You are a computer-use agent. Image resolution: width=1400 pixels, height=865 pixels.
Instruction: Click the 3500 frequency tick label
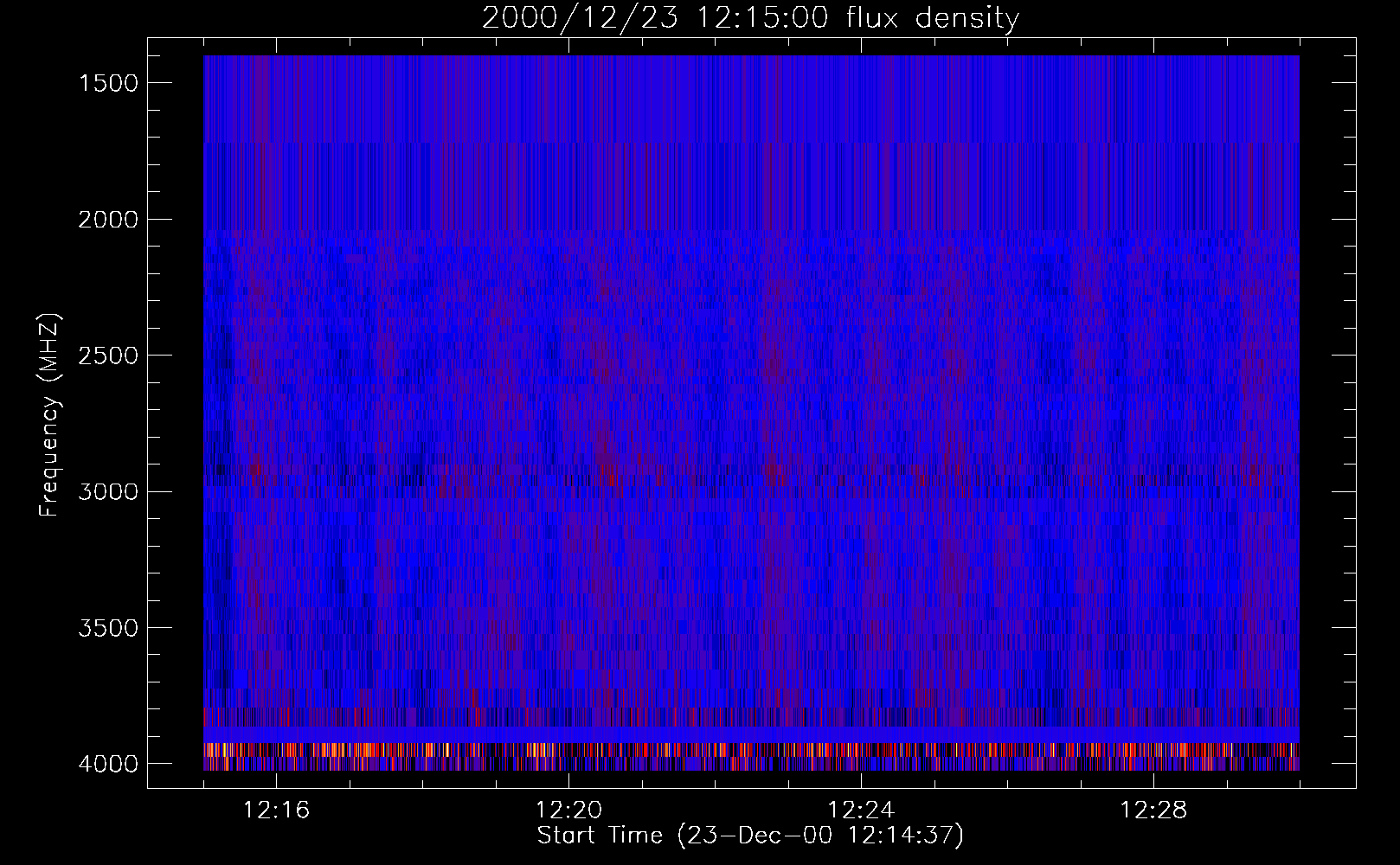click(x=108, y=628)
